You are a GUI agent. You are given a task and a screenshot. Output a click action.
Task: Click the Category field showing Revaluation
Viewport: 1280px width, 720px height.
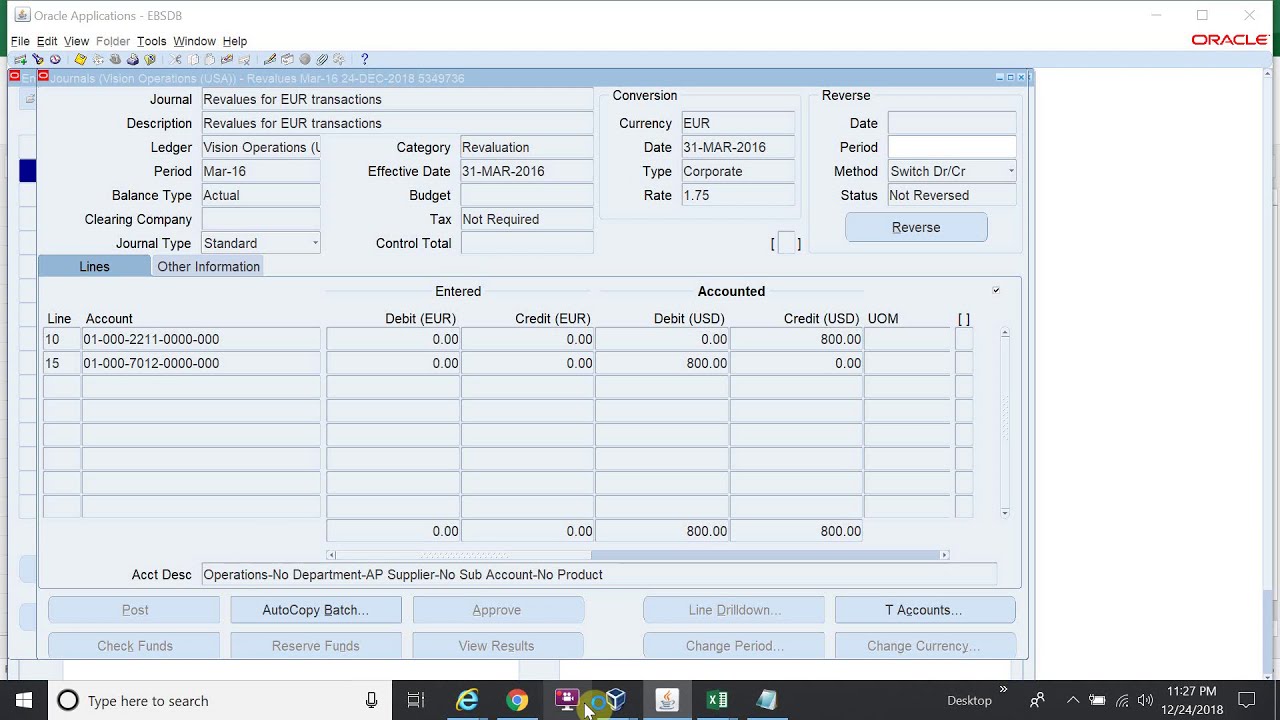(x=527, y=147)
